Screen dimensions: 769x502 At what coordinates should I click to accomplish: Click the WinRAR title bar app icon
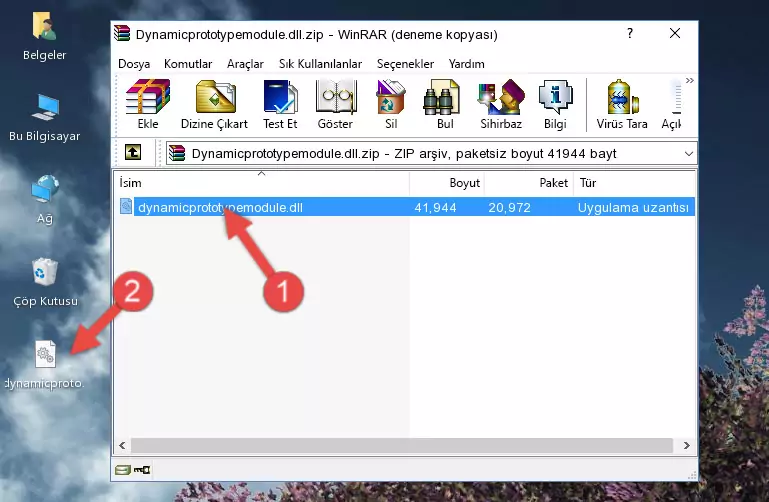click(122, 34)
